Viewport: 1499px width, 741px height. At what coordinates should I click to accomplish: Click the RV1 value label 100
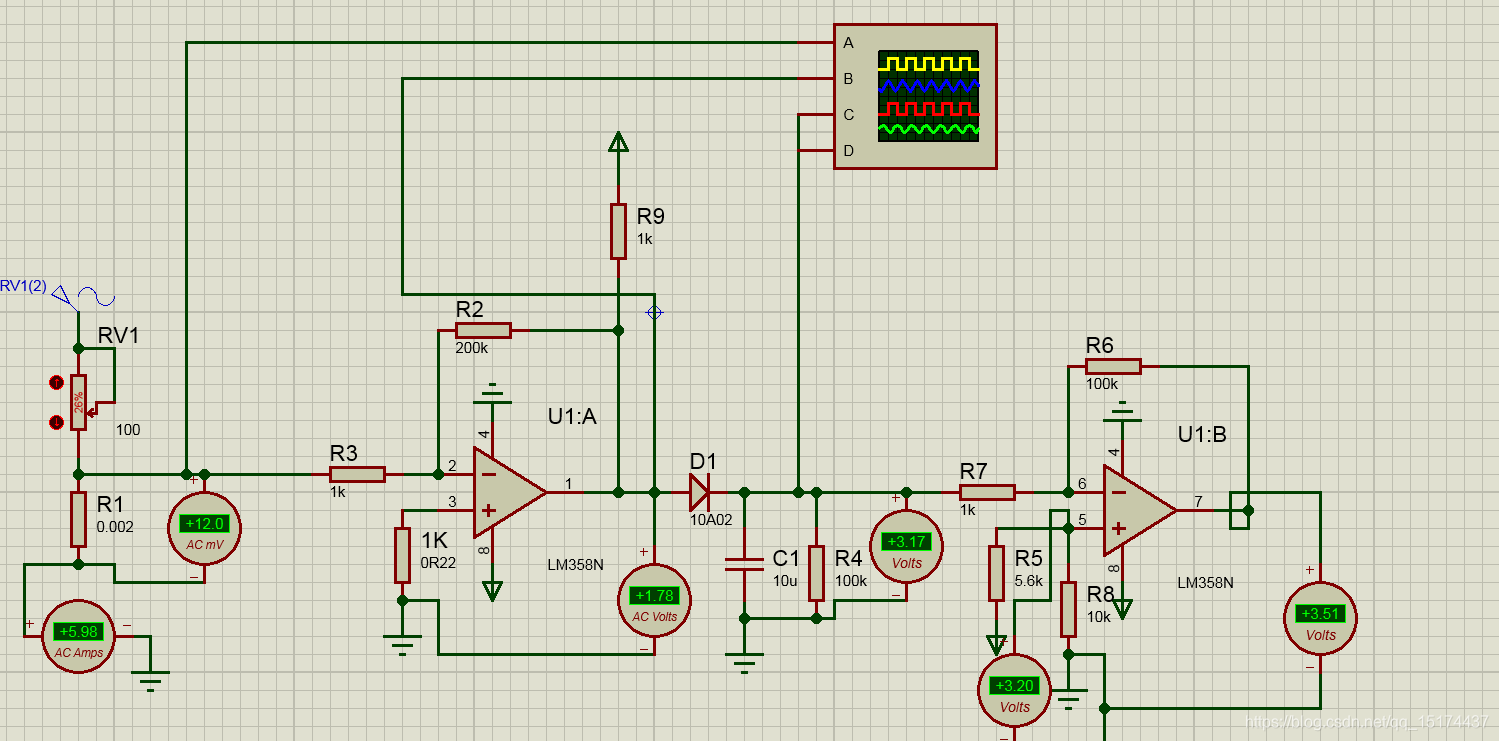(x=128, y=430)
